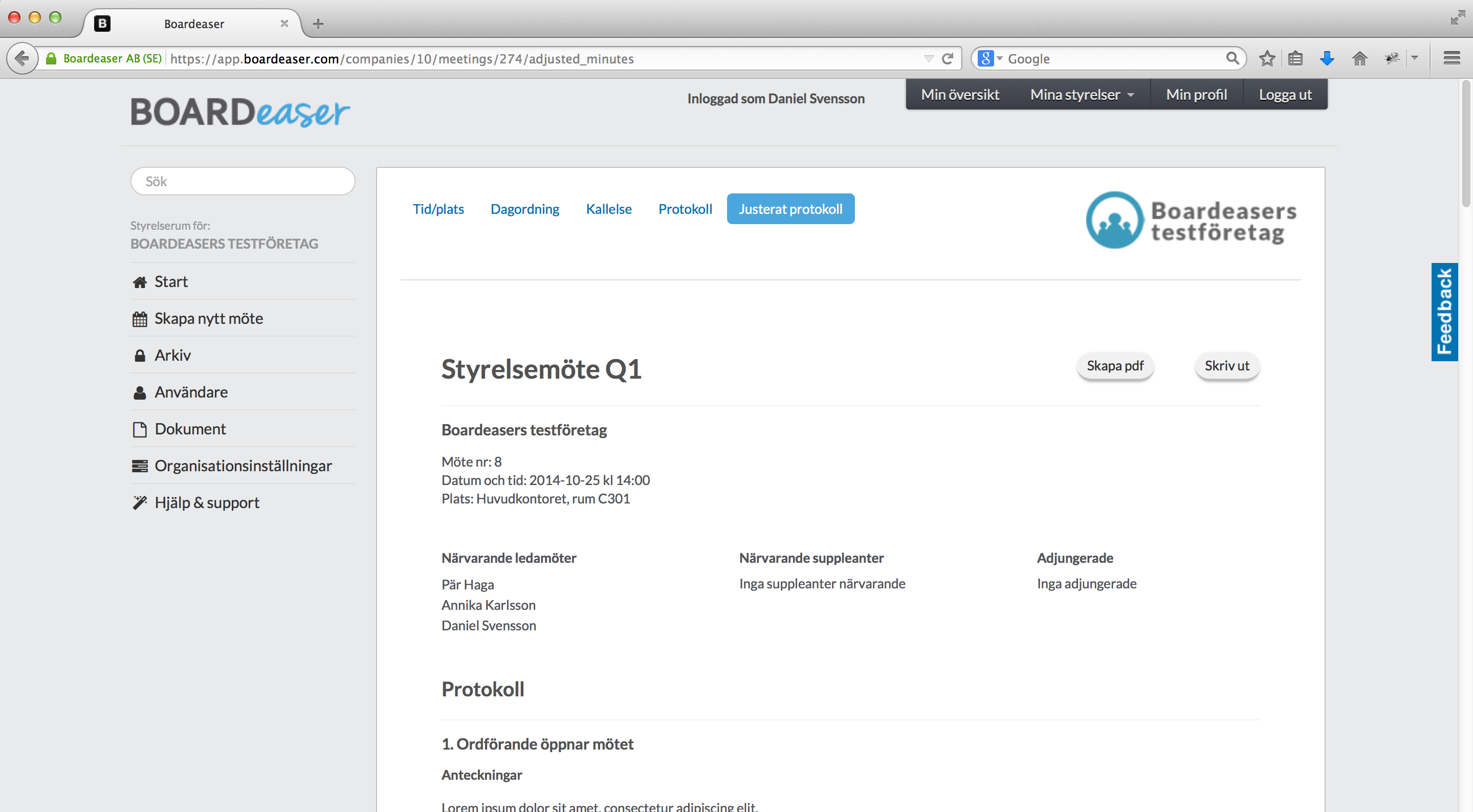Screen dimensions: 1473x812
Task: Bookmark this page with the star icon
Action: (1267, 58)
